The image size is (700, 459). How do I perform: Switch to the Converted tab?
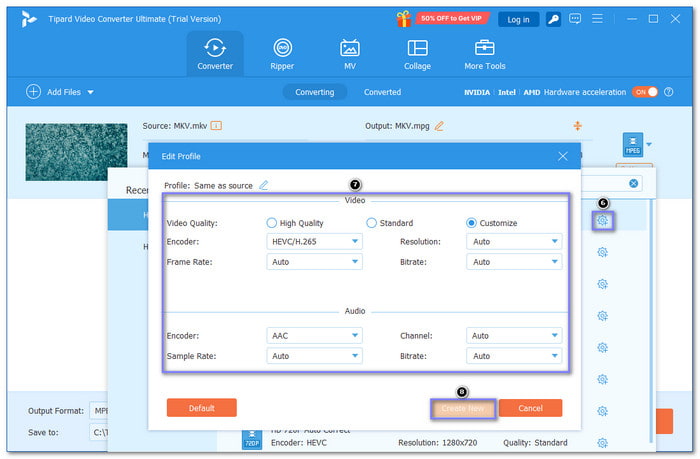coord(382,92)
